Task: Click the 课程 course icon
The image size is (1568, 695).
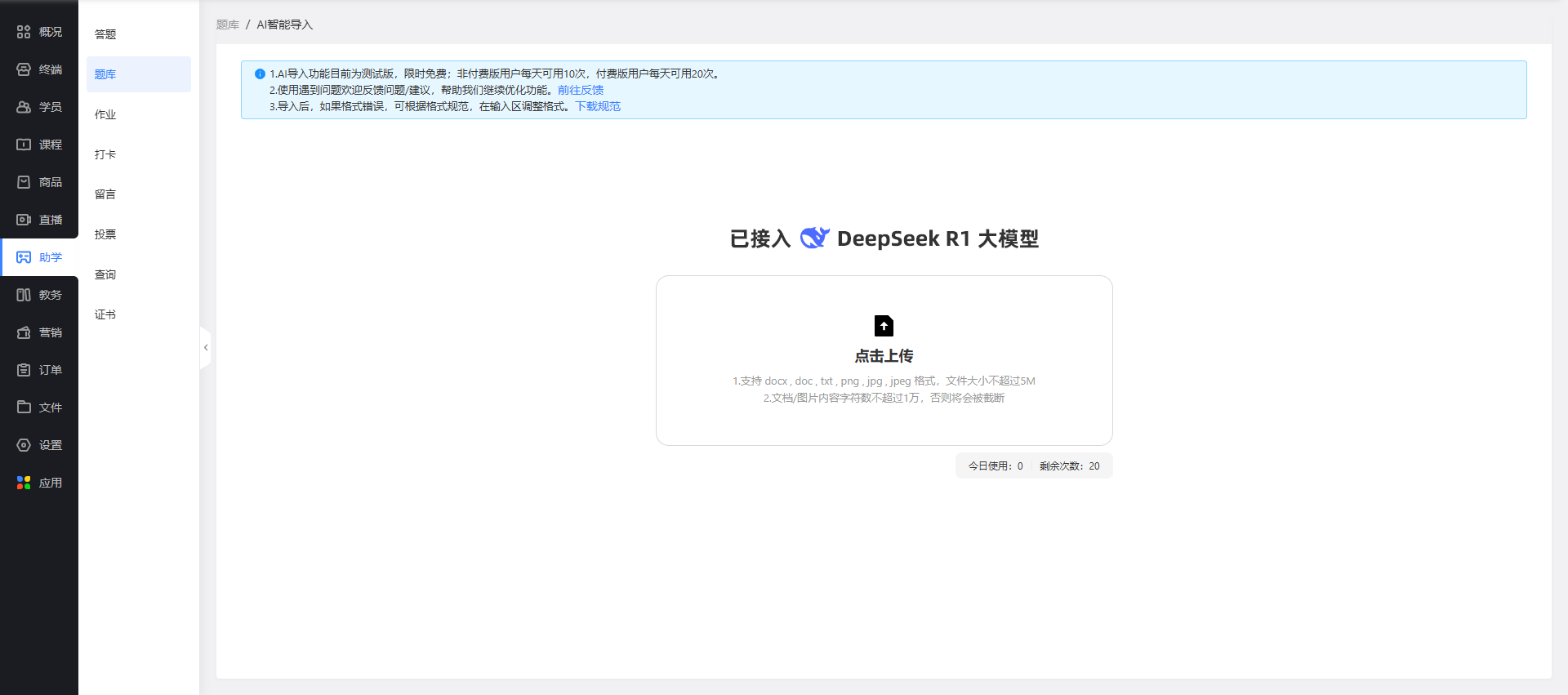Action: (x=24, y=145)
